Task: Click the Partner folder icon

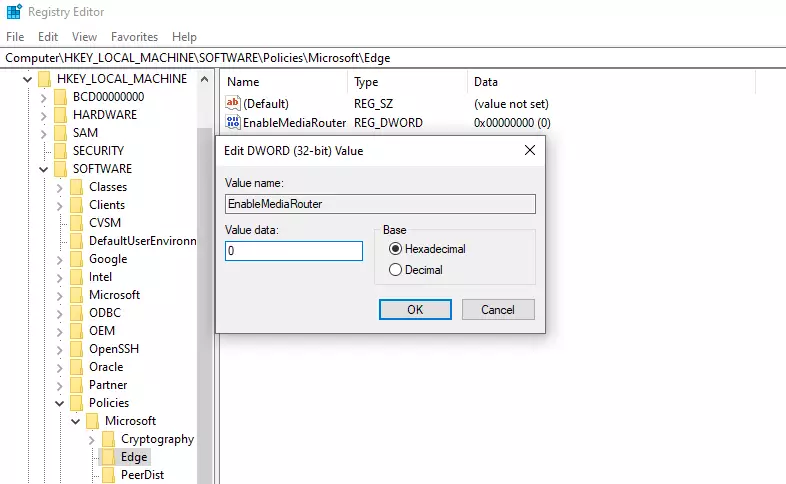Action: [x=77, y=385]
